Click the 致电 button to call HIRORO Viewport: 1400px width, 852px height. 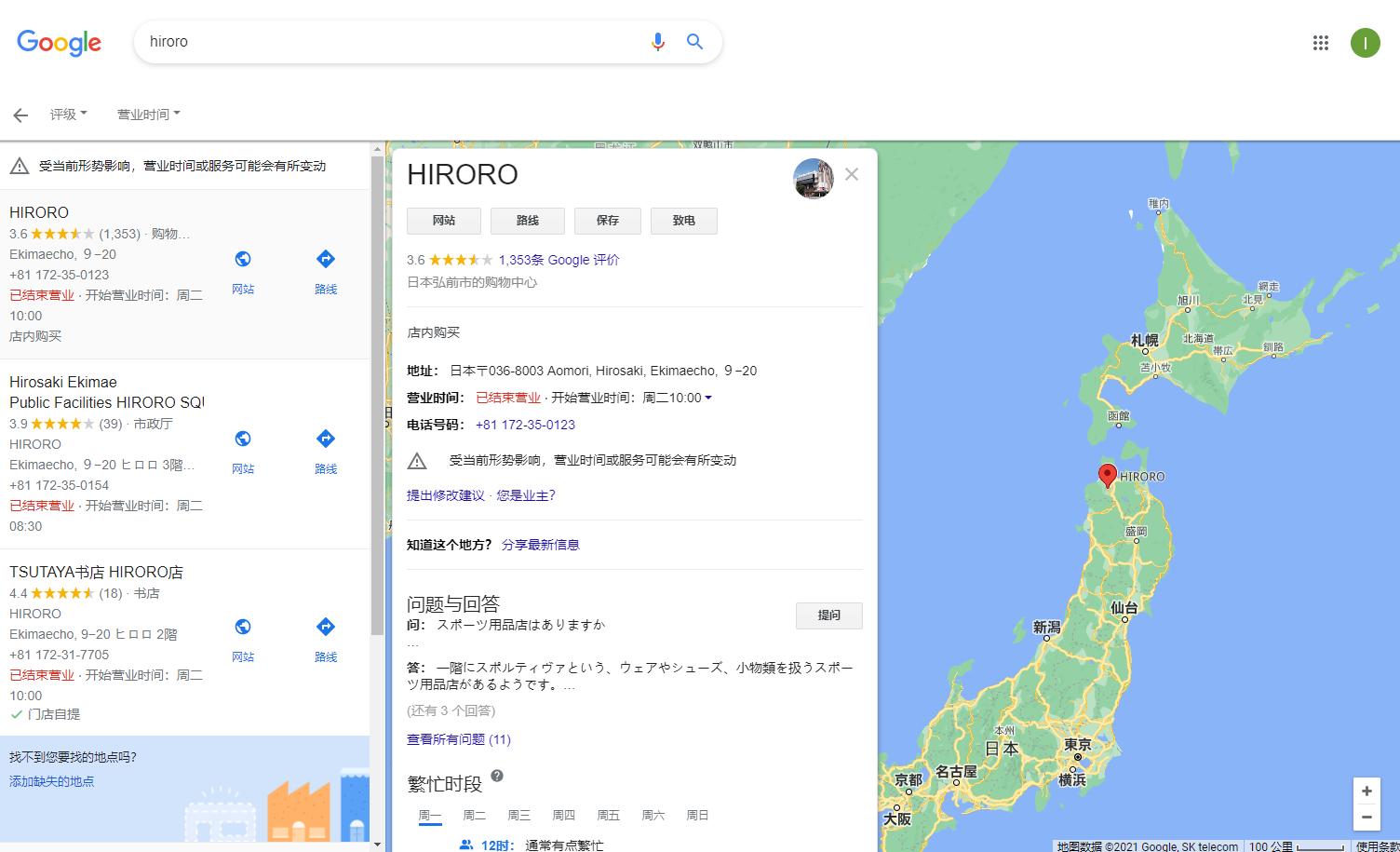(684, 221)
